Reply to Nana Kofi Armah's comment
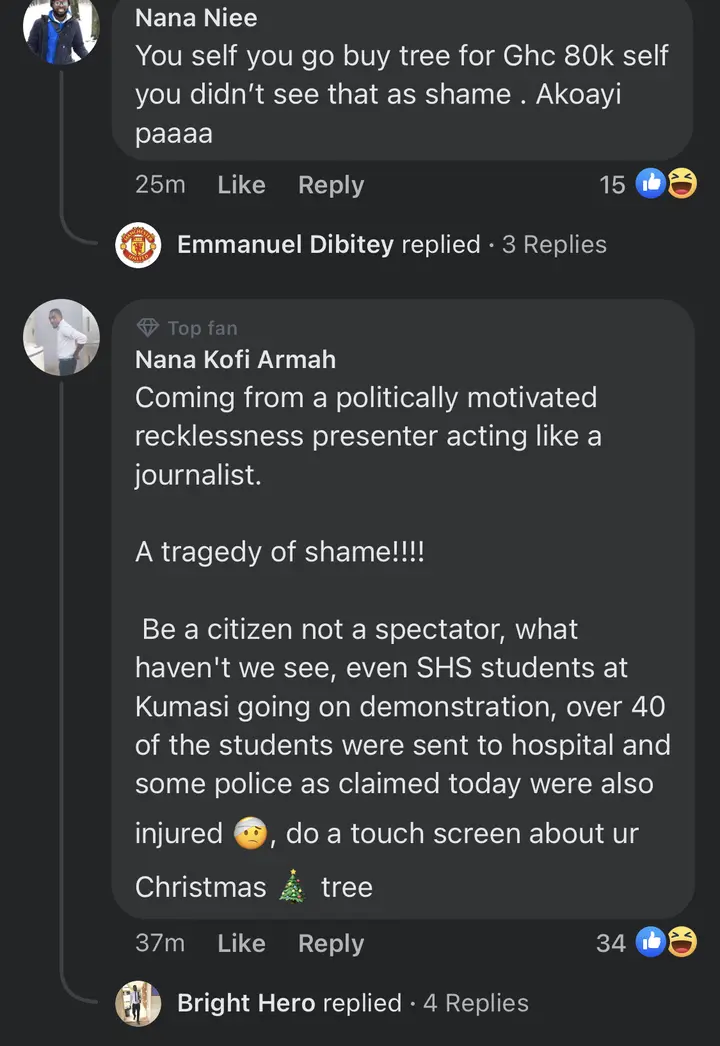Viewport: 720px width, 1046px height. [331, 943]
